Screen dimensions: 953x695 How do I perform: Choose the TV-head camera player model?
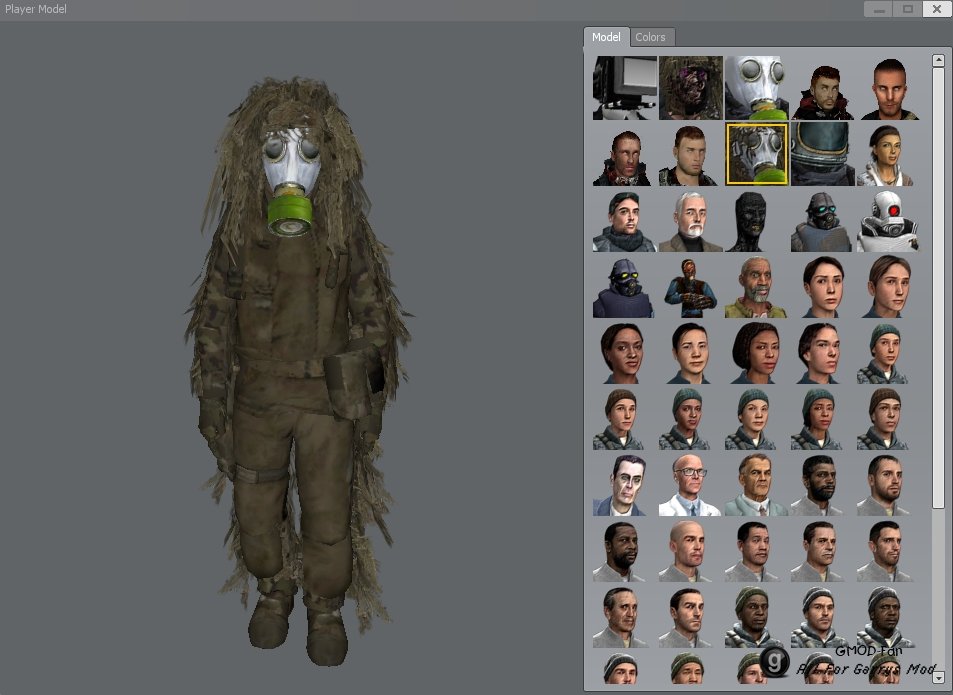(625, 88)
